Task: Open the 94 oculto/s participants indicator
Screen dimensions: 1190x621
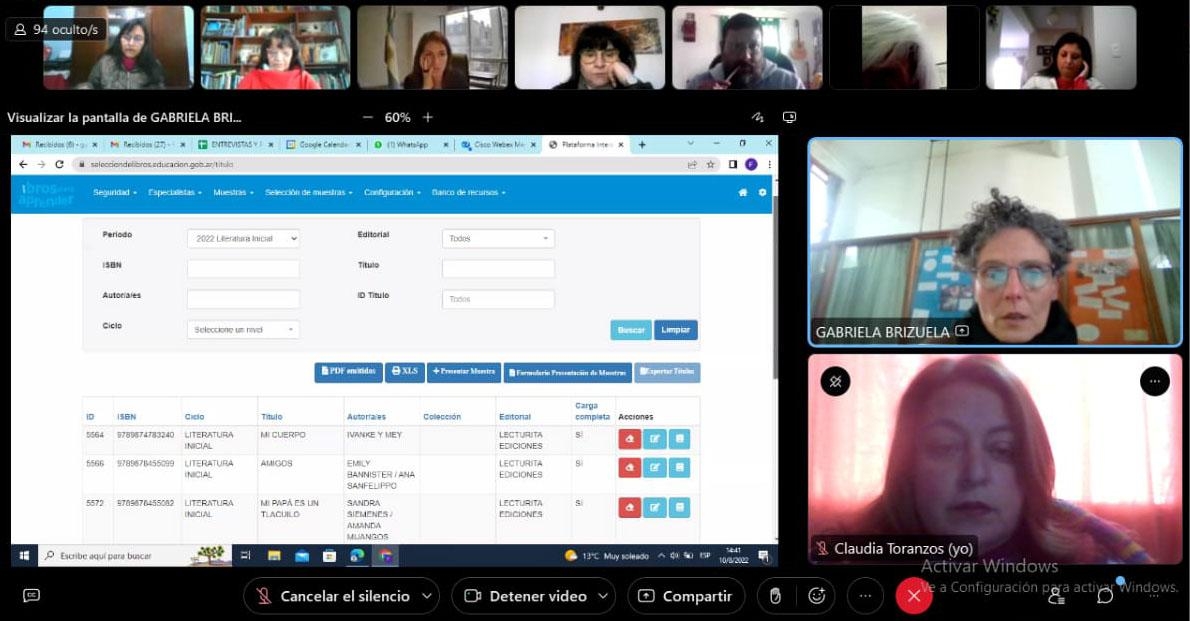Action: (56, 30)
